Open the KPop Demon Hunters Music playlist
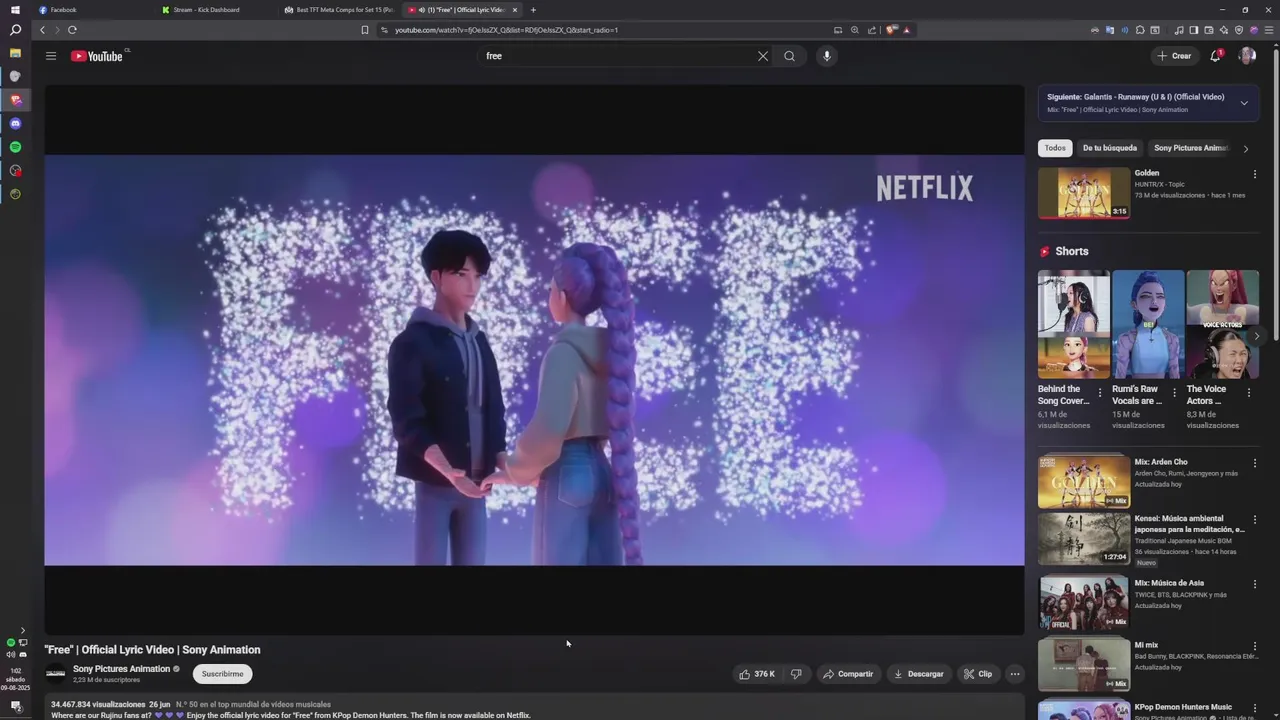 1083,710
